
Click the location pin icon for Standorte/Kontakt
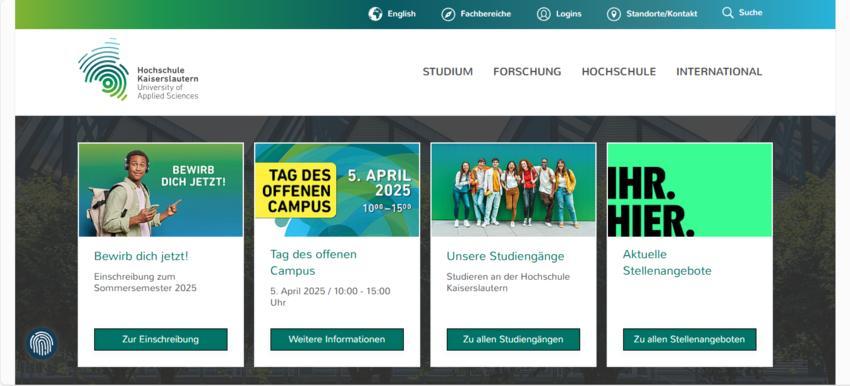point(614,14)
